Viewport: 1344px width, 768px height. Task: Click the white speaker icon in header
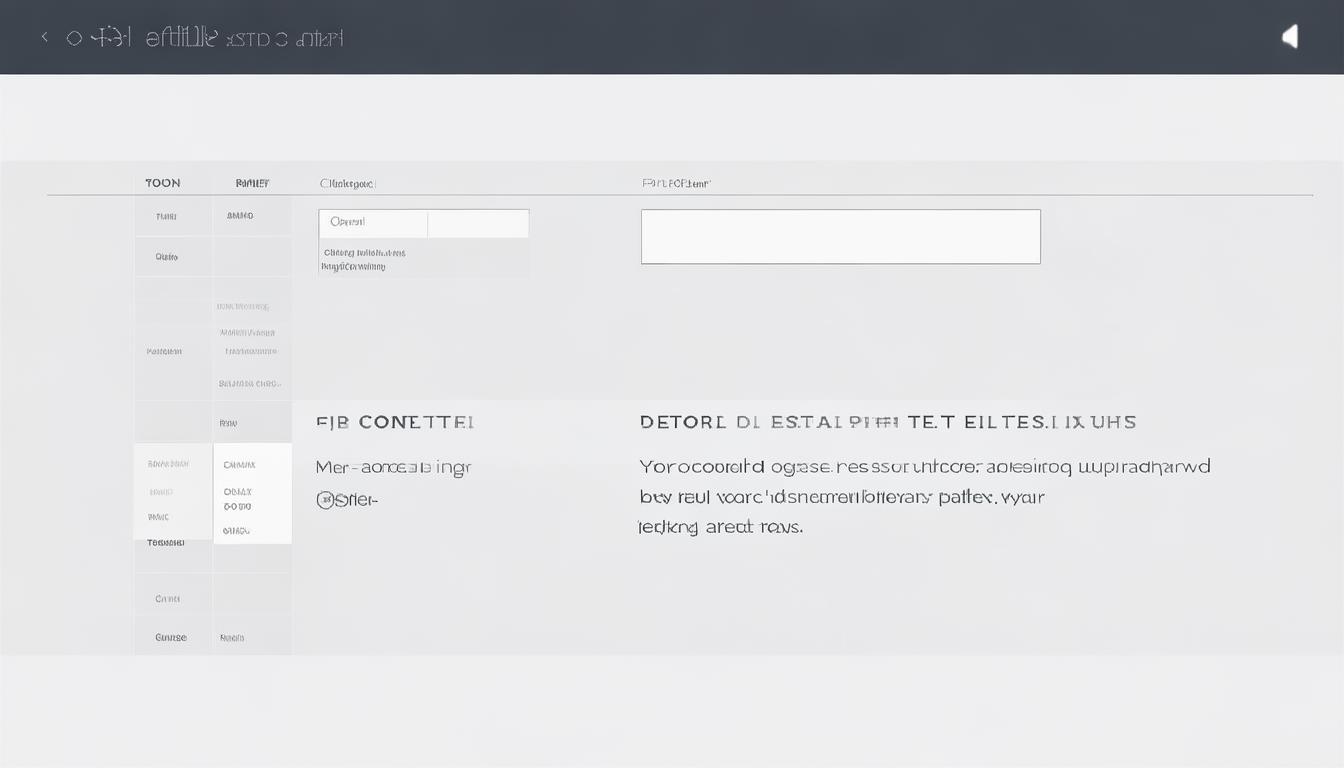tap(1290, 37)
